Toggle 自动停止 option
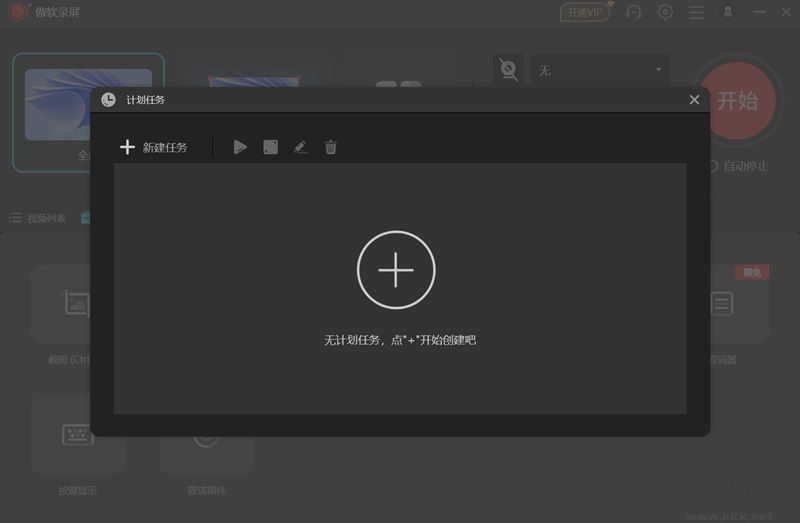The image size is (800, 523). pyautogui.click(x=738, y=166)
